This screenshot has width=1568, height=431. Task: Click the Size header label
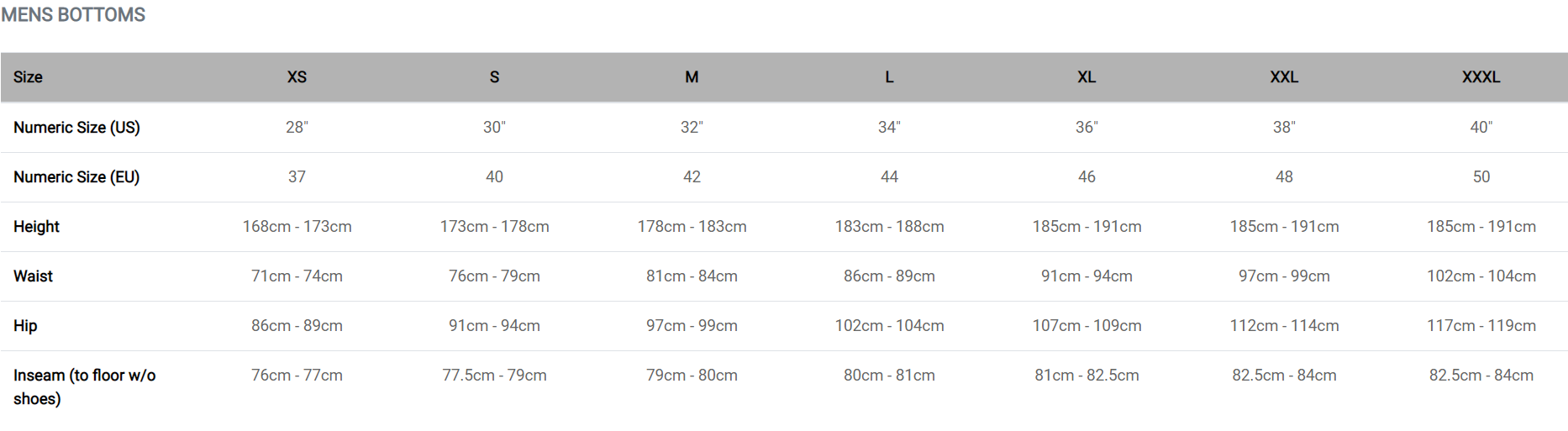28,77
